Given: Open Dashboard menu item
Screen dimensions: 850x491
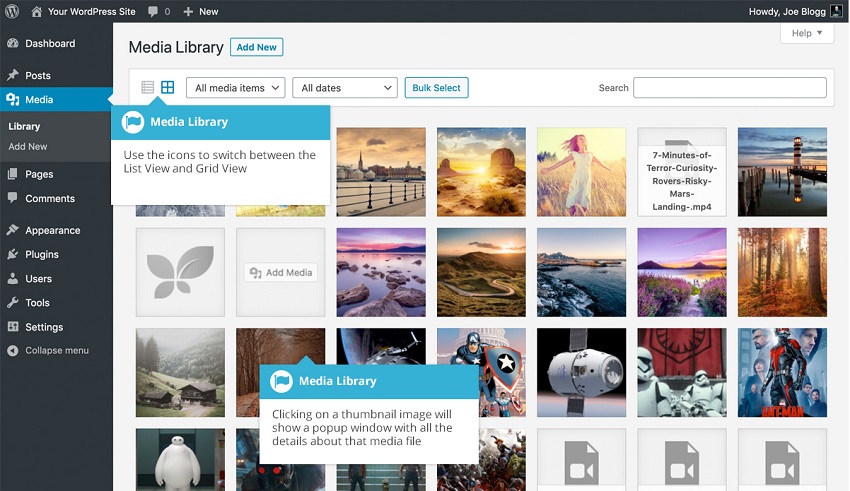Looking at the screenshot, I should (50, 43).
